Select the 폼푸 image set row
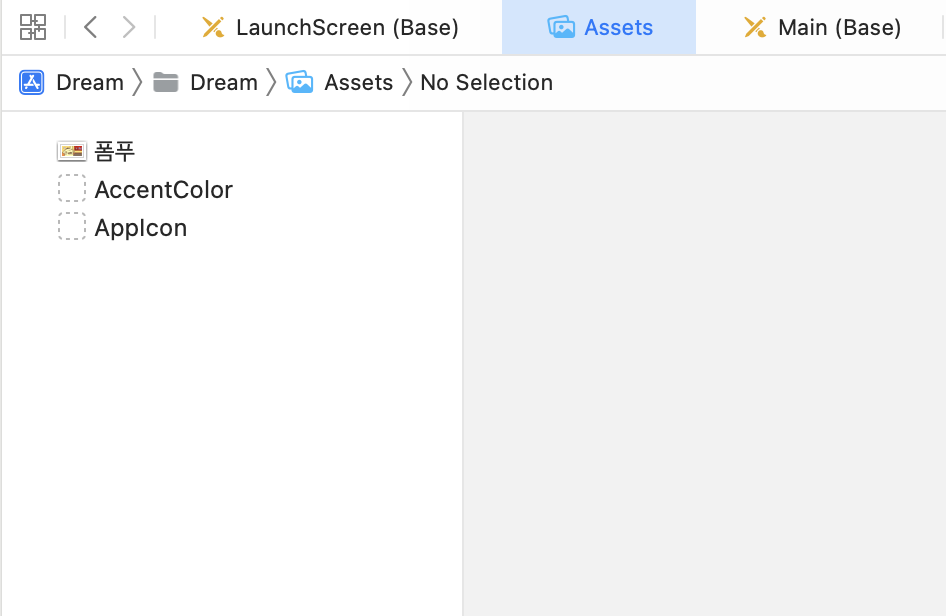Viewport: 946px width, 616px height. [x=232, y=151]
